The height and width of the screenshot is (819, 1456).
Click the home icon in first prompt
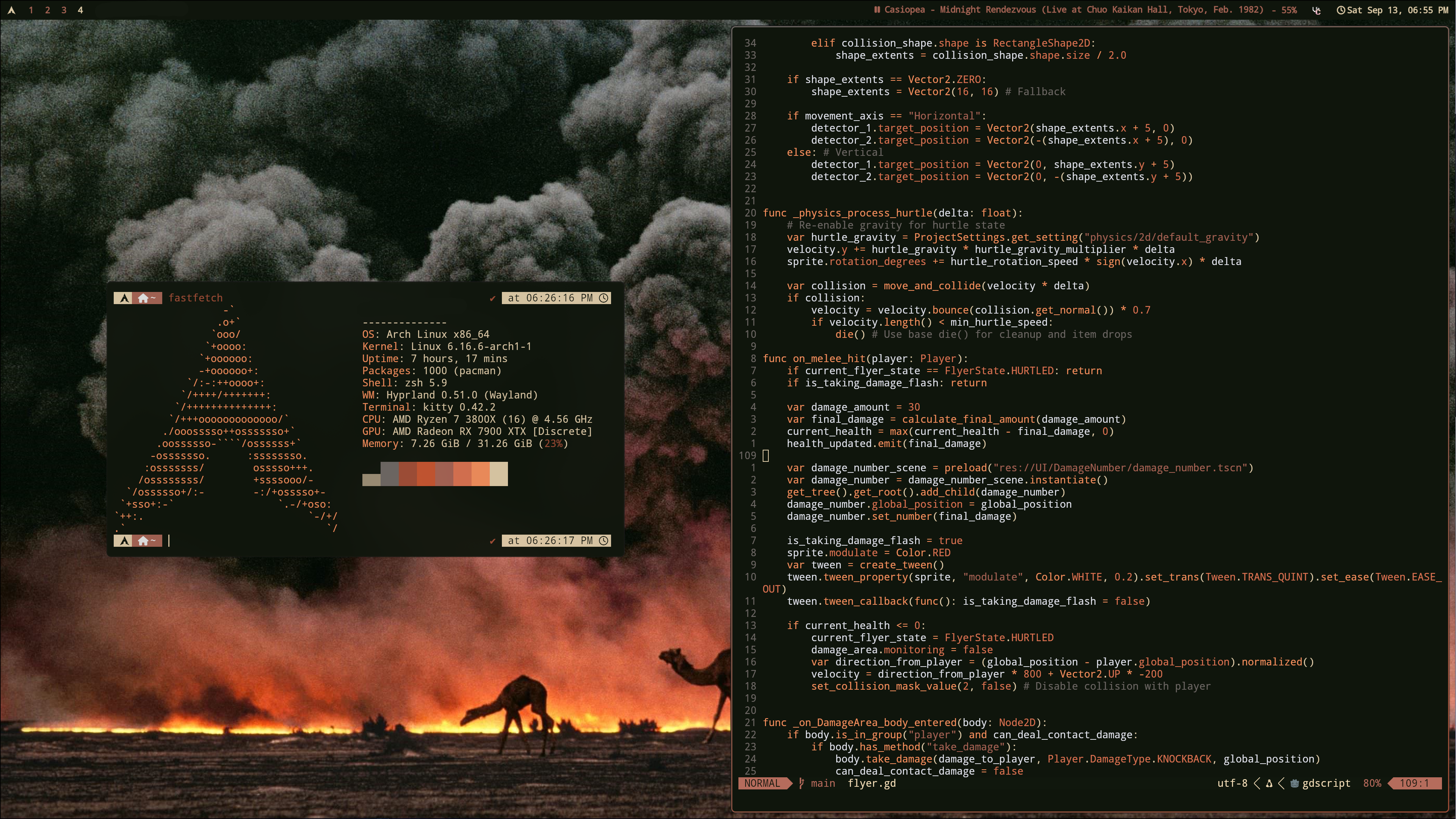click(x=143, y=298)
